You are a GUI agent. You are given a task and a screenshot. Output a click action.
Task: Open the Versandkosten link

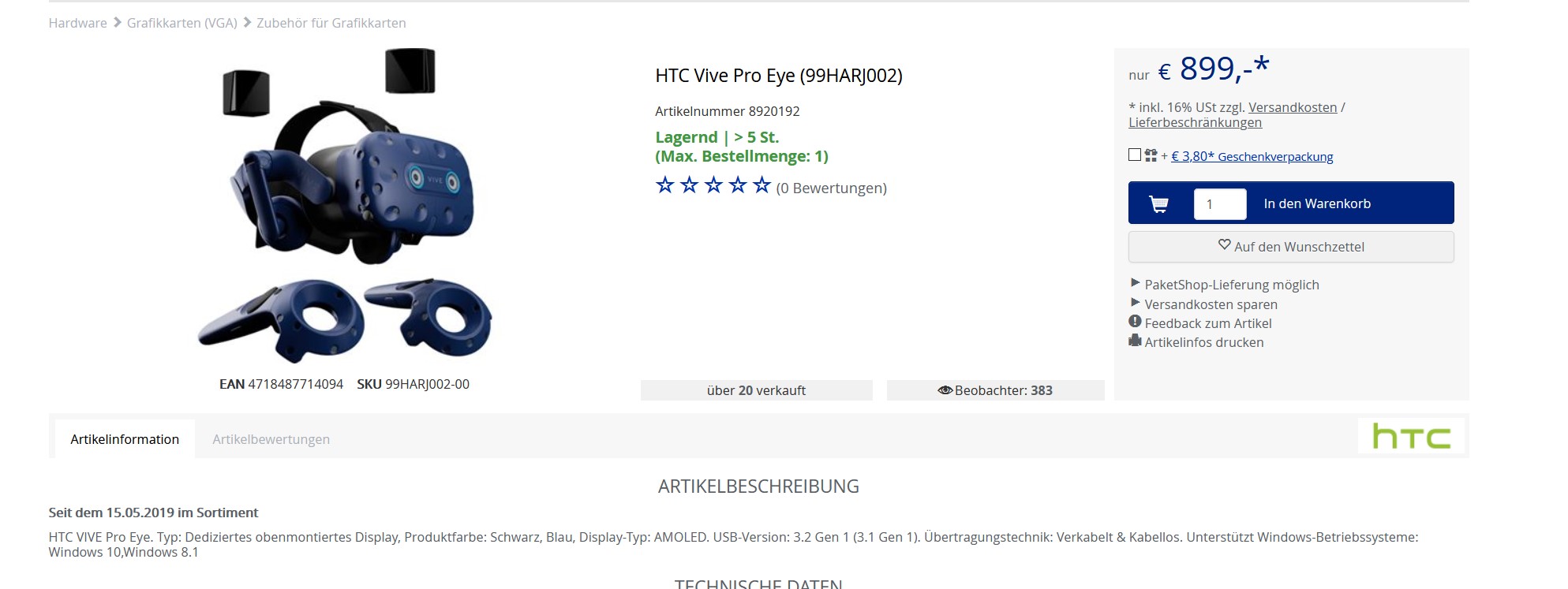click(1293, 107)
